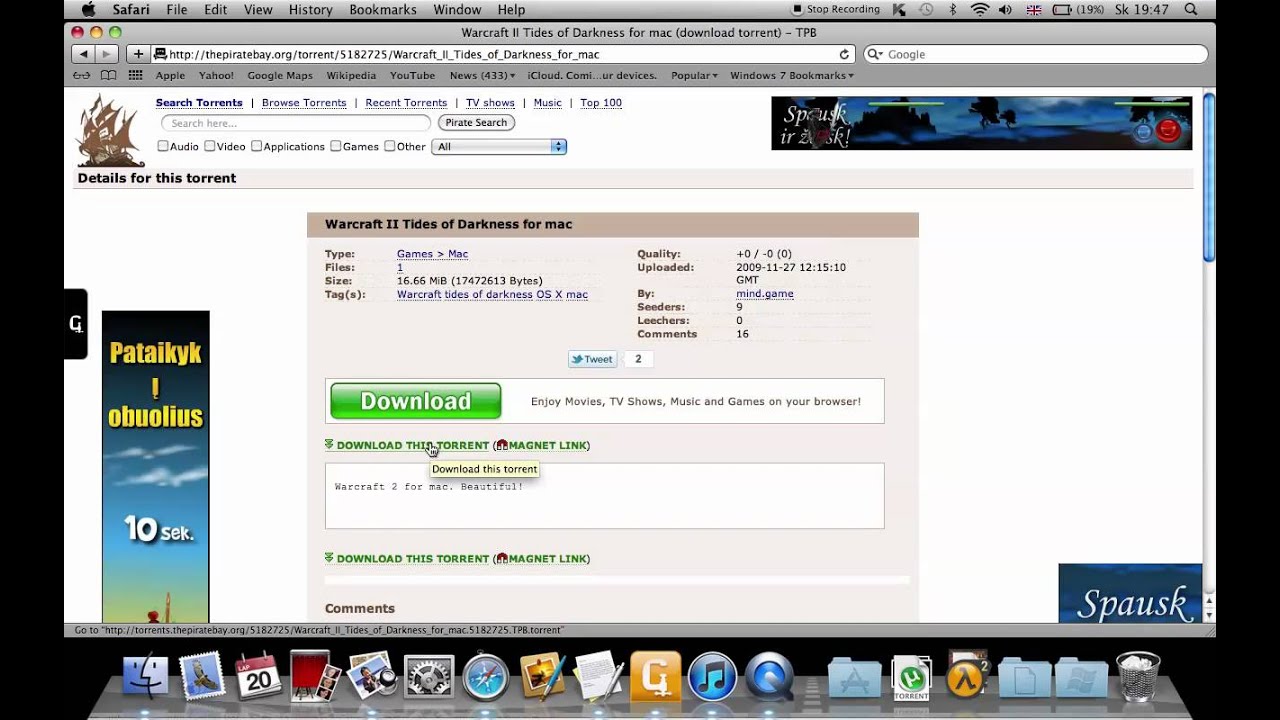1280x720 pixels.
Task: Open Finder from the Dock
Action: click(x=146, y=677)
